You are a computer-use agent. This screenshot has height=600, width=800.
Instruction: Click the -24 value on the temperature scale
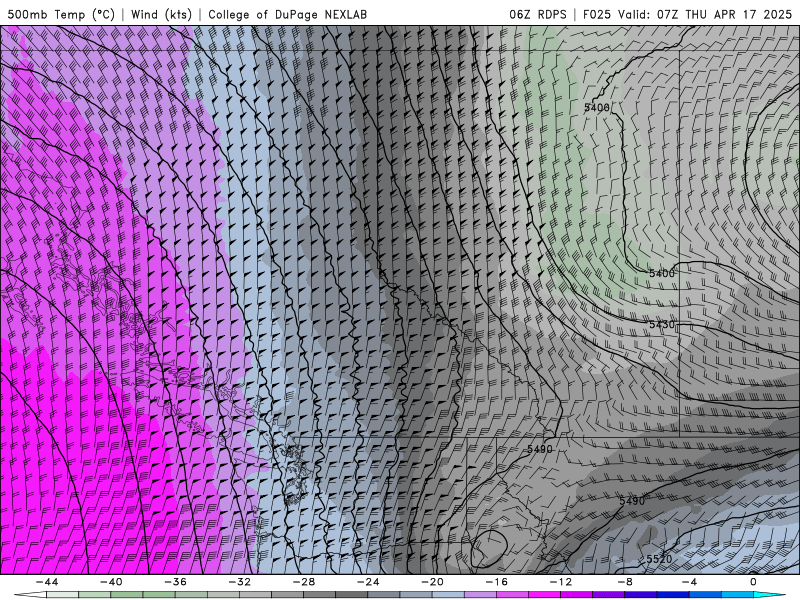tap(368, 582)
